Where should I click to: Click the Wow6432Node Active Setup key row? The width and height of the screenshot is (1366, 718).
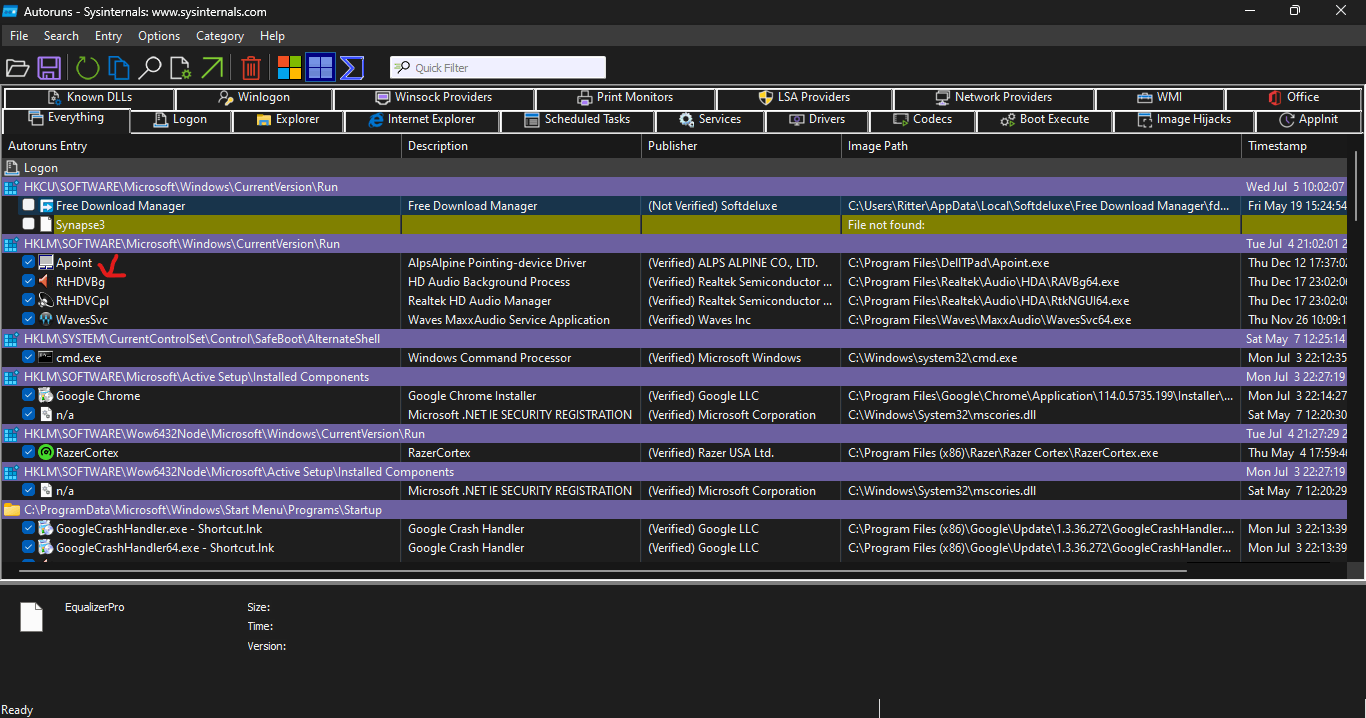click(x=676, y=472)
